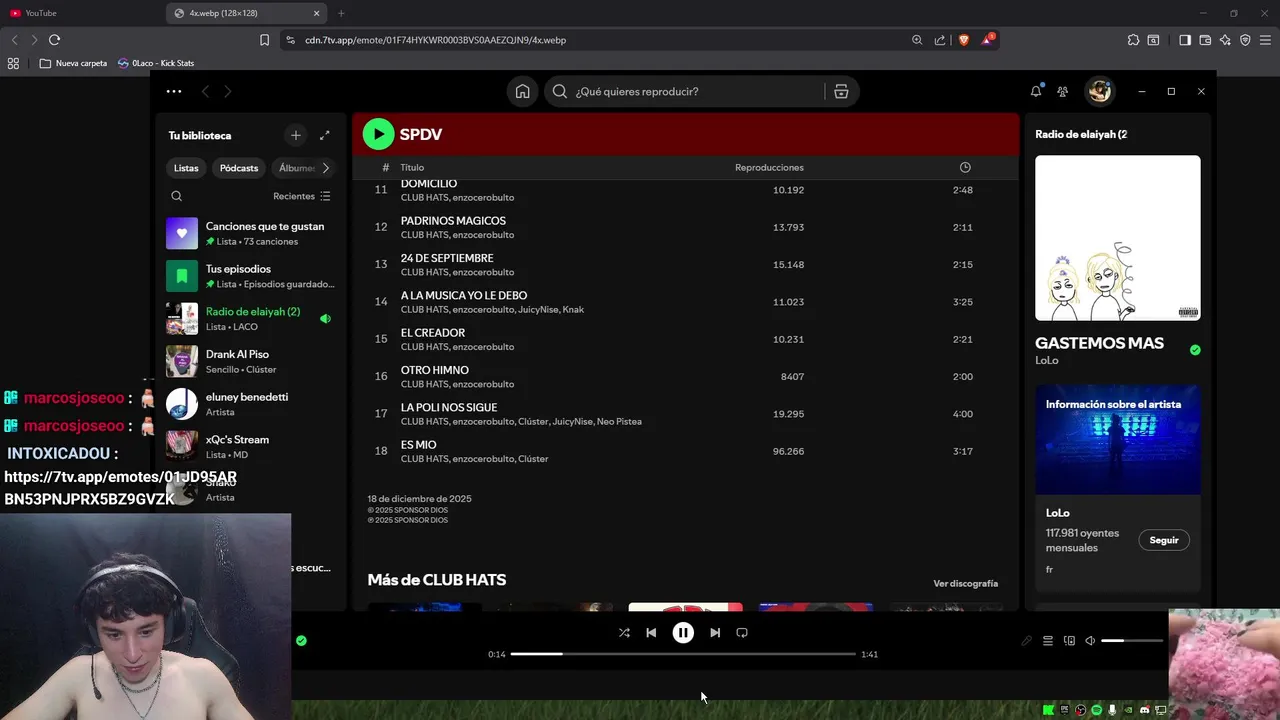Search in Tu biblioteca magnifier icon
Screen dimensions: 1280x720
point(177,196)
